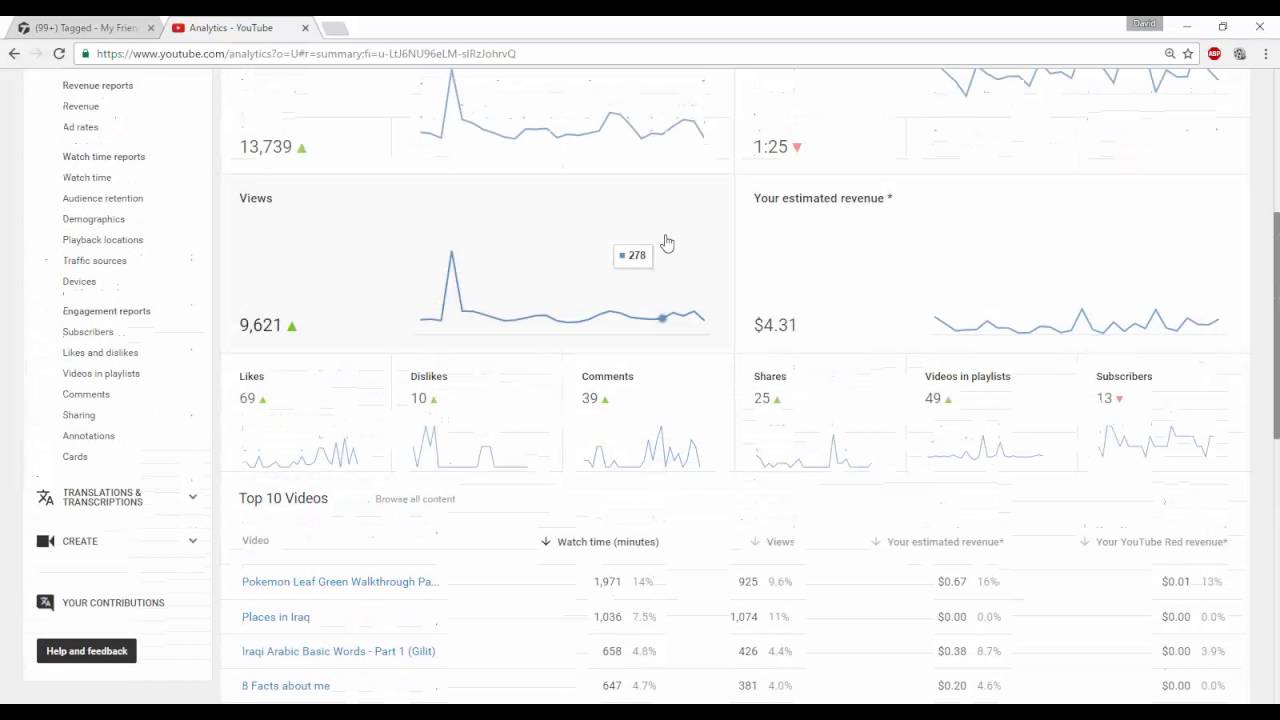Click Browse all content link
1280x720 pixels.
coord(415,499)
